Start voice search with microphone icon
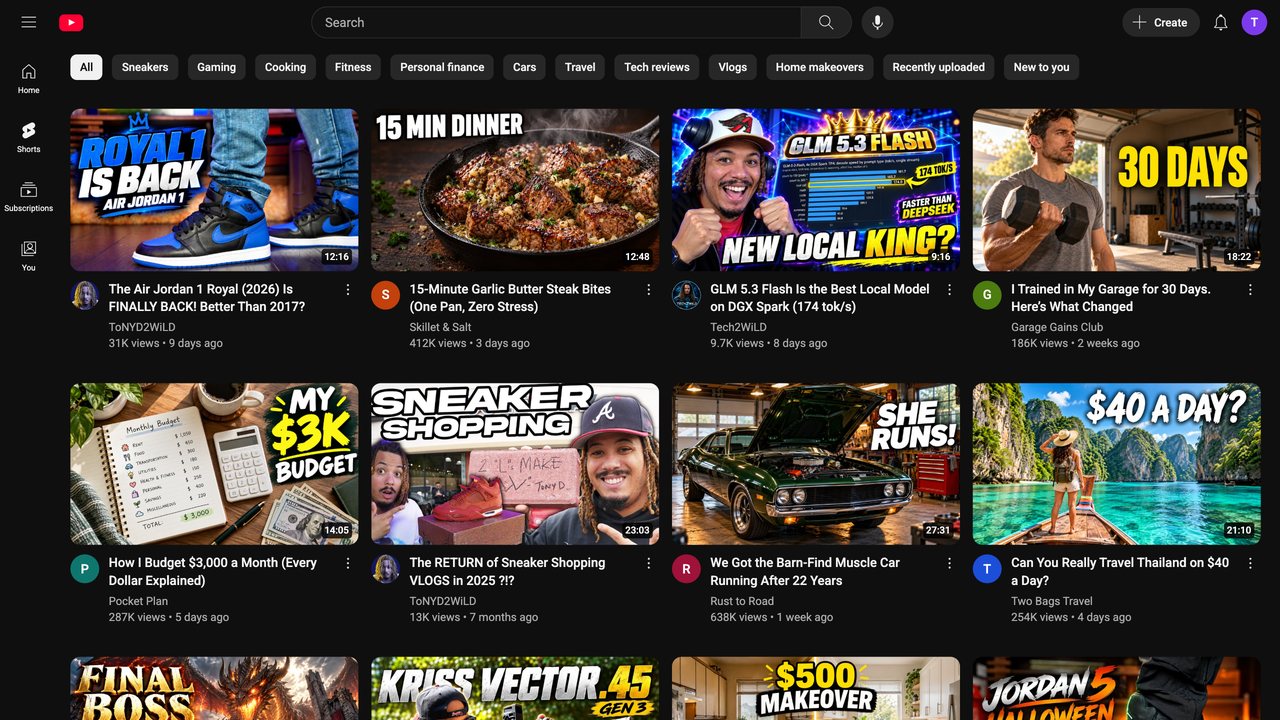The width and height of the screenshot is (1280, 720). (x=877, y=22)
